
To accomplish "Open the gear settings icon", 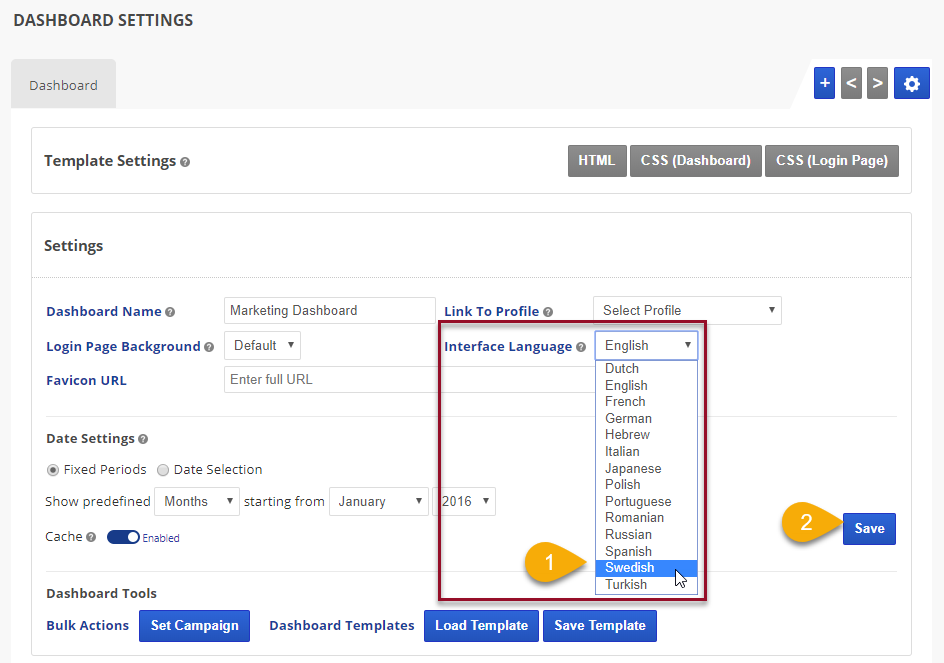I will tap(911, 84).
